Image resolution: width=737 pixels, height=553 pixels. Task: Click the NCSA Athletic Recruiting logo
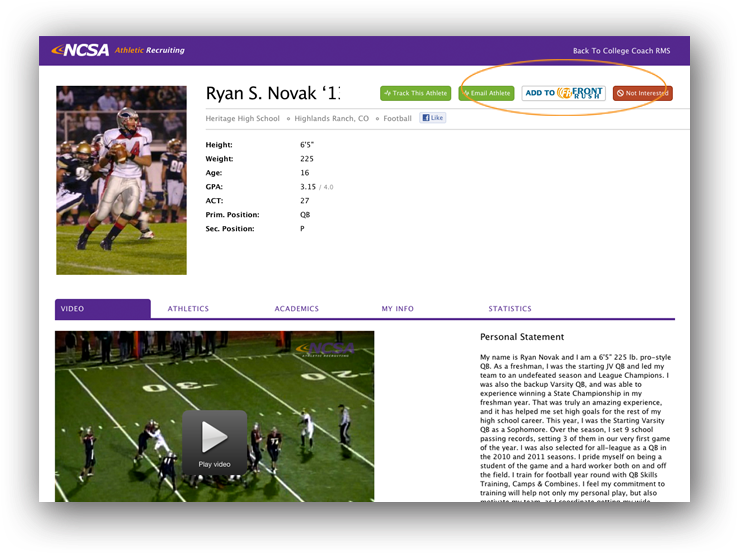(118, 50)
